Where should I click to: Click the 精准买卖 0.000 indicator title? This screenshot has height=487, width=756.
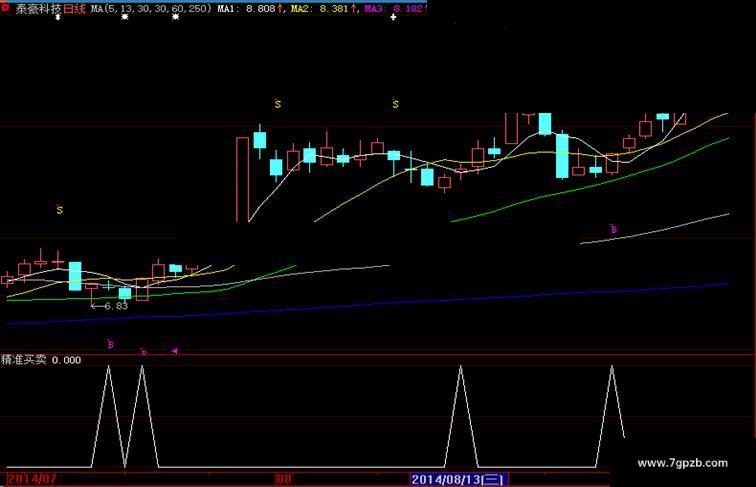41,360
